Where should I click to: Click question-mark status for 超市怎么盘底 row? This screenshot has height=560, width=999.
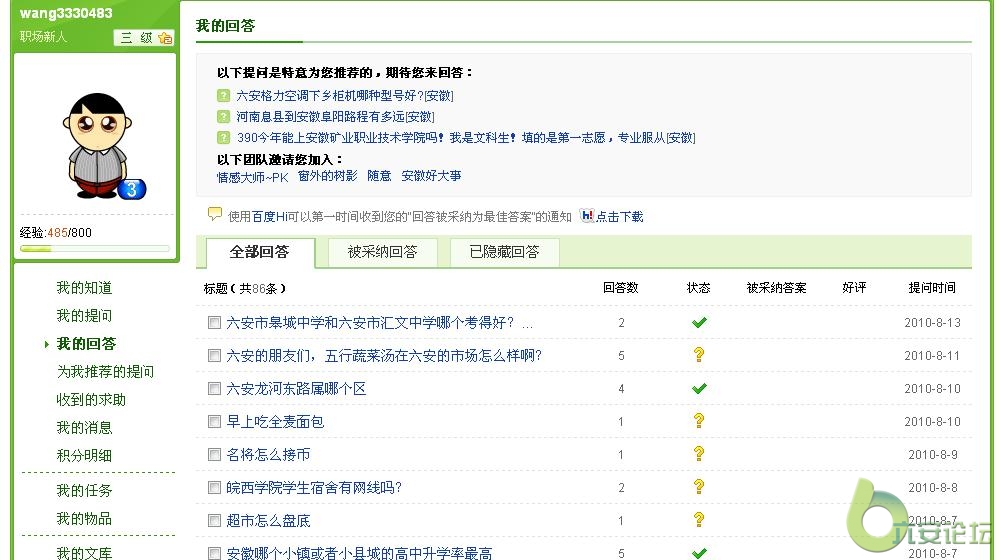[x=699, y=520]
